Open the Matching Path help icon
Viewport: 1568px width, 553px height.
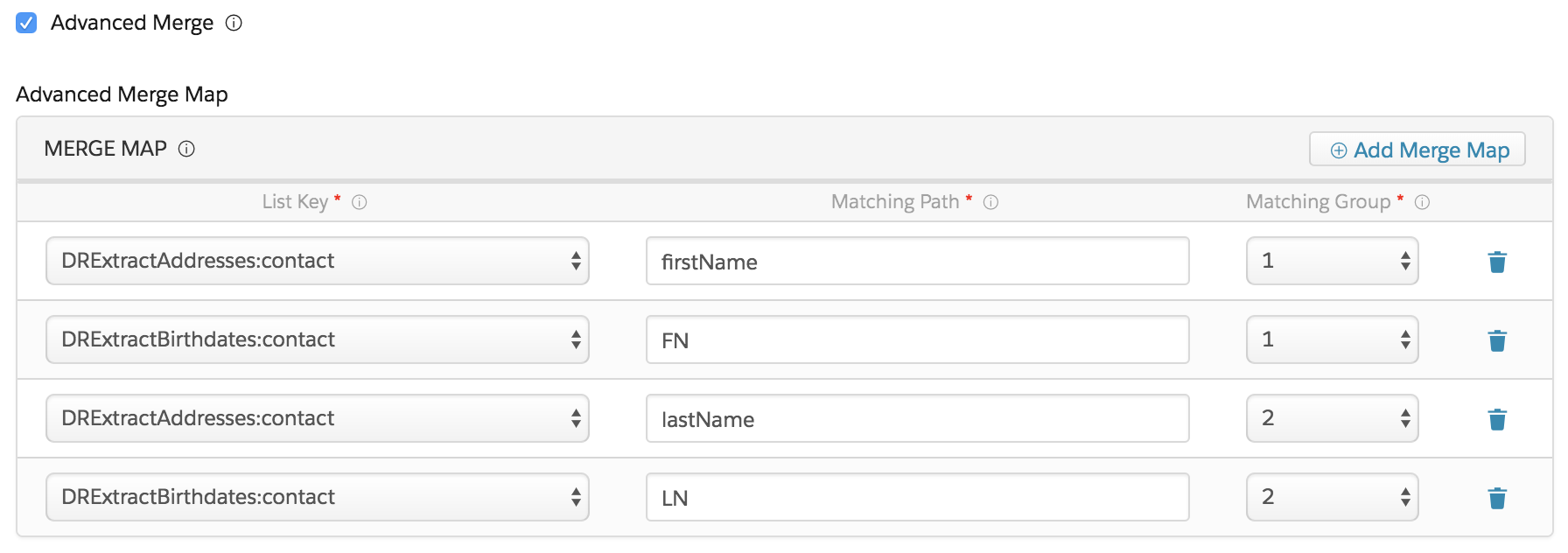coord(990,202)
